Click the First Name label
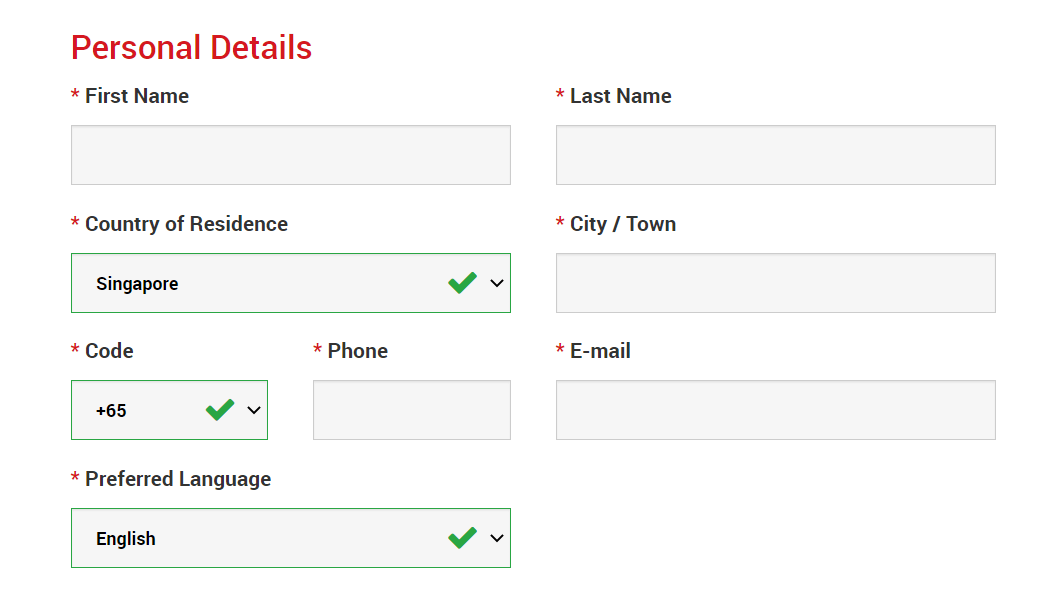Image resolution: width=1038 pixels, height=599 pixels. [136, 96]
